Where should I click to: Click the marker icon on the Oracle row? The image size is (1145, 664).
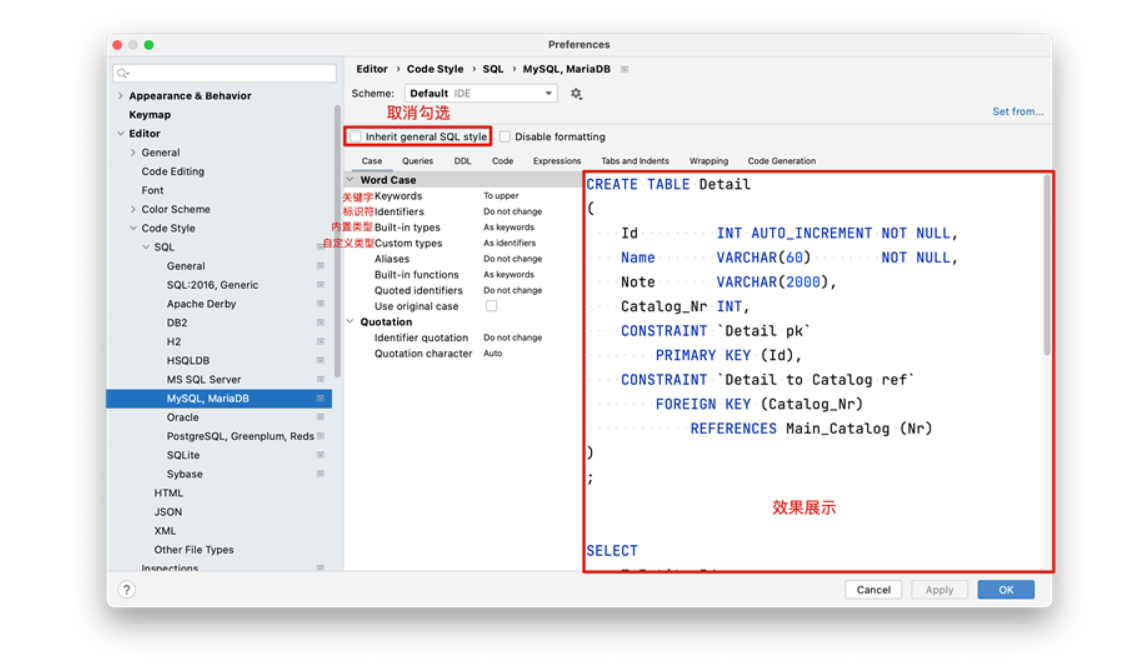click(320, 417)
